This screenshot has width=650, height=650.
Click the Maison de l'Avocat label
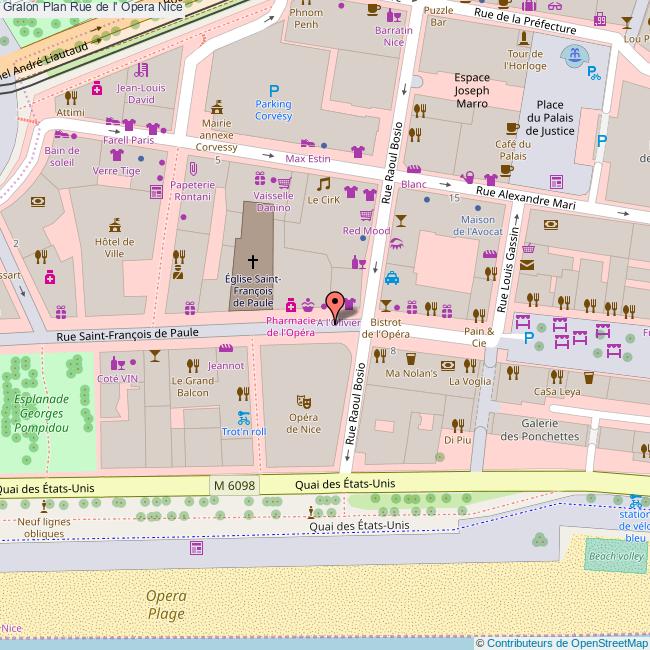tap(478, 226)
